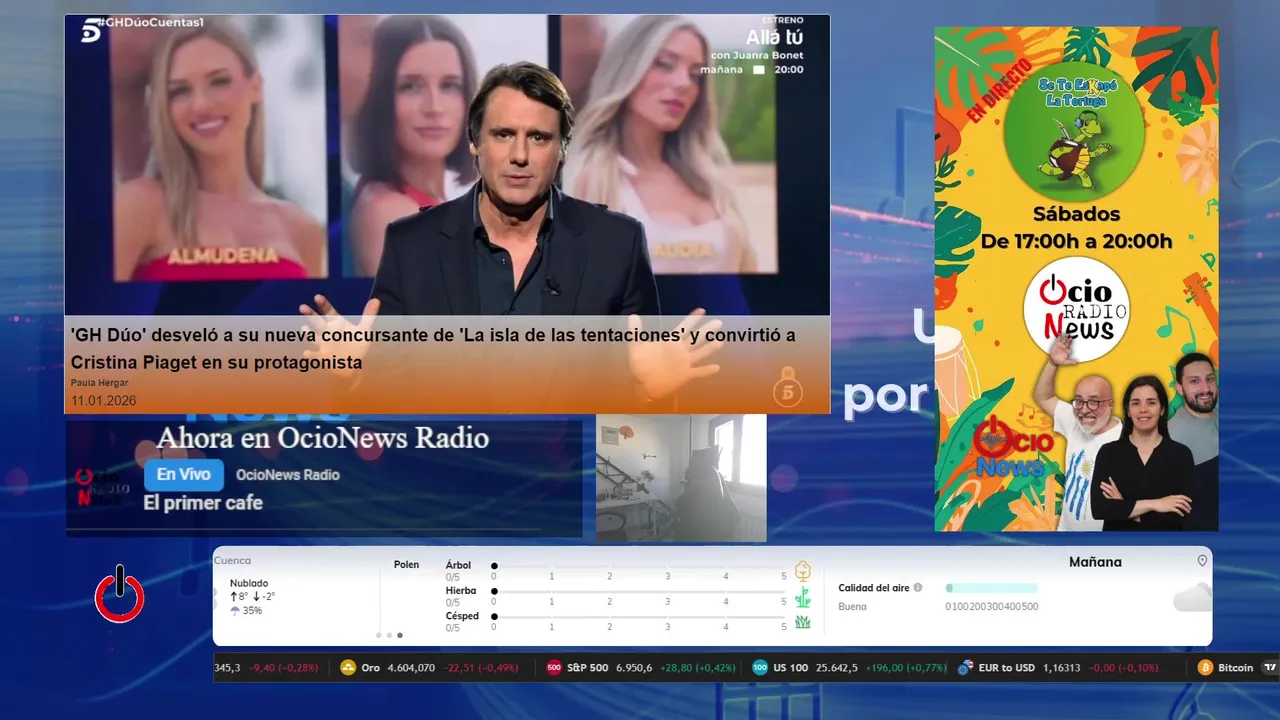Click the Buena air quality rating

[852, 607]
